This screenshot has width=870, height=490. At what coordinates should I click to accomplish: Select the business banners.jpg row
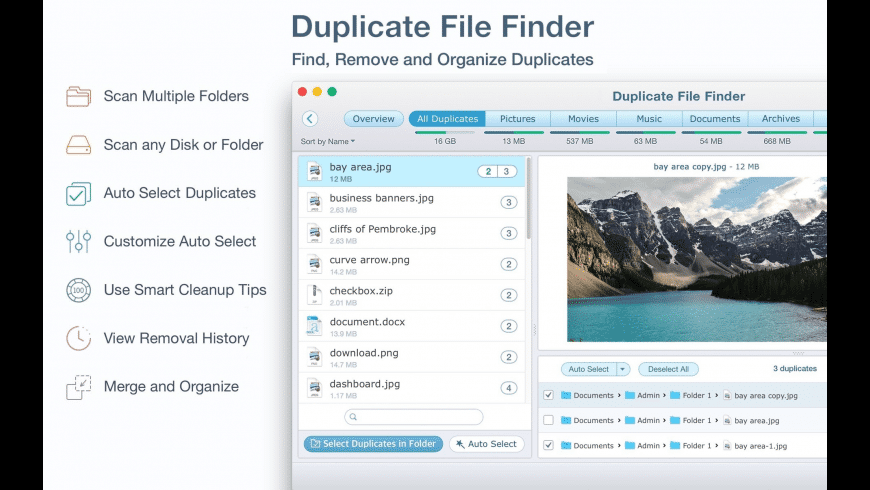click(x=411, y=203)
